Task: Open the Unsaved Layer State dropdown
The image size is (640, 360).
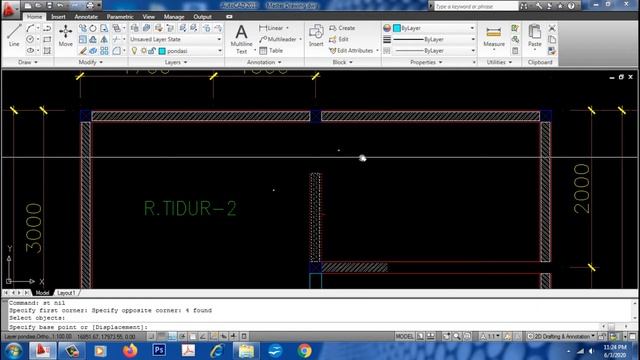Action: (x=176, y=39)
